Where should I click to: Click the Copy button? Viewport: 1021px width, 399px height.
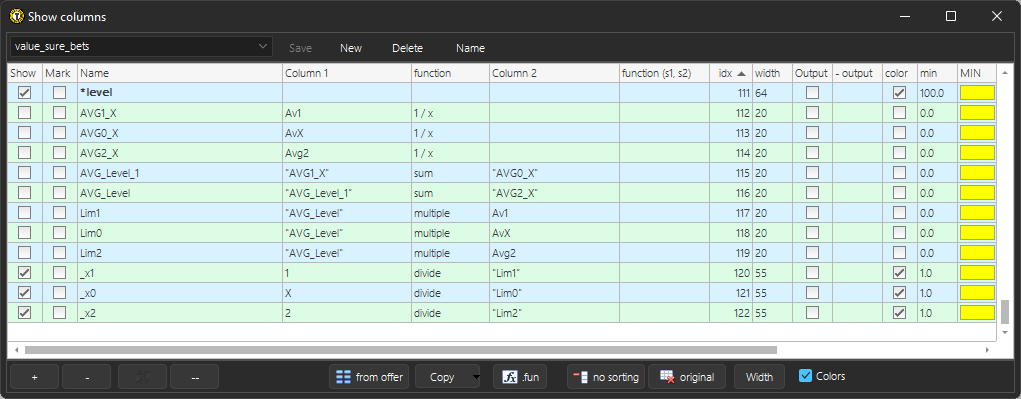[x=443, y=377]
